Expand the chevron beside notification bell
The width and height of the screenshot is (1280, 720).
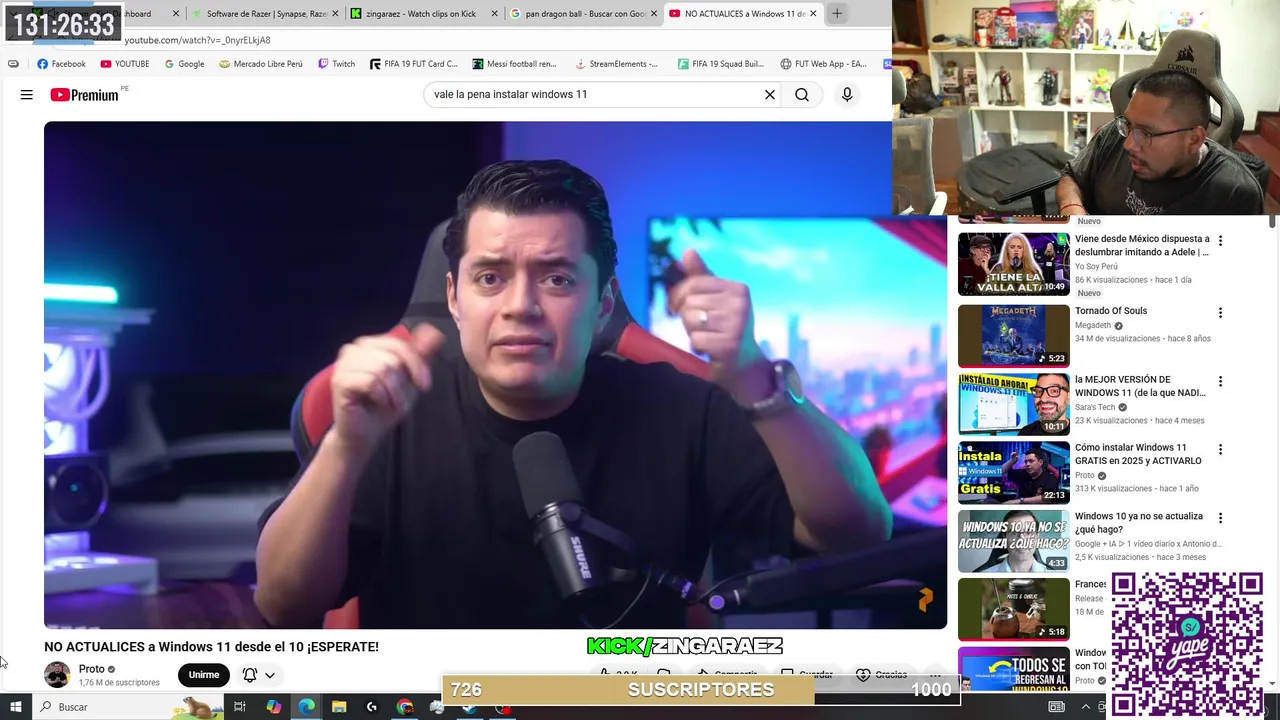(270, 676)
